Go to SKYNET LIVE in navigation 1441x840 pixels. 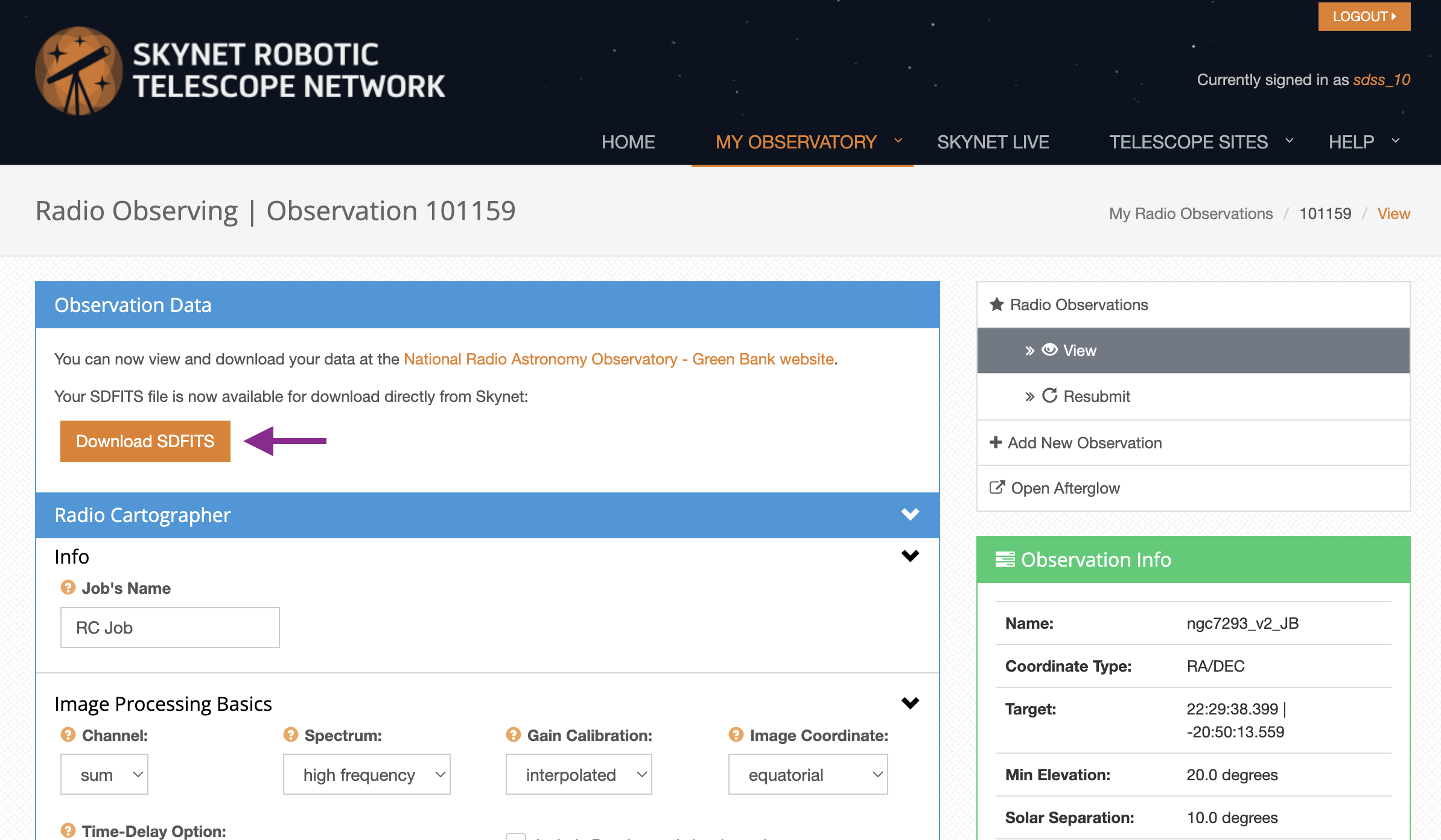pyautogui.click(x=993, y=142)
